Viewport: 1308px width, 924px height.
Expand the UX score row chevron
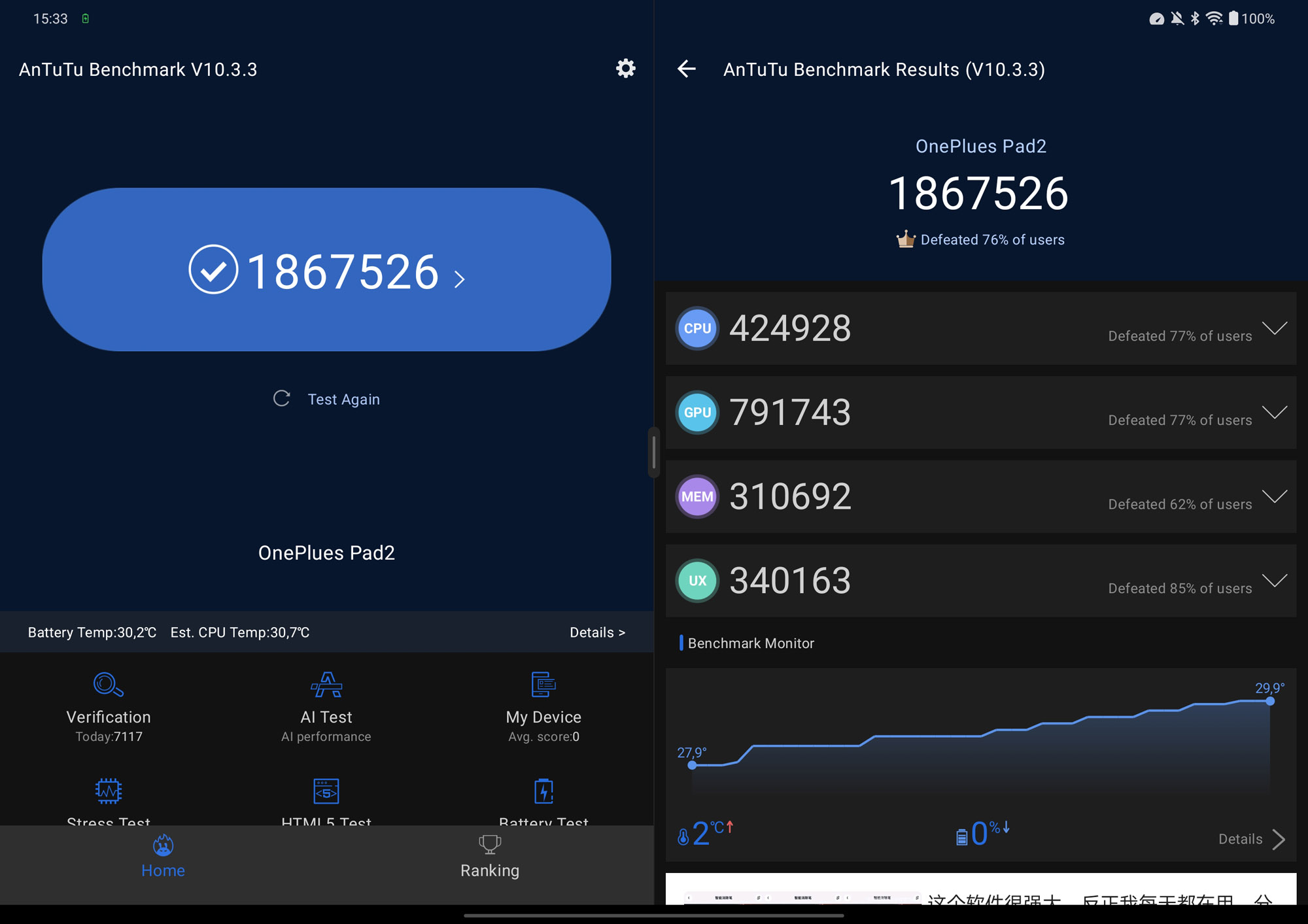[x=1275, y=581]
